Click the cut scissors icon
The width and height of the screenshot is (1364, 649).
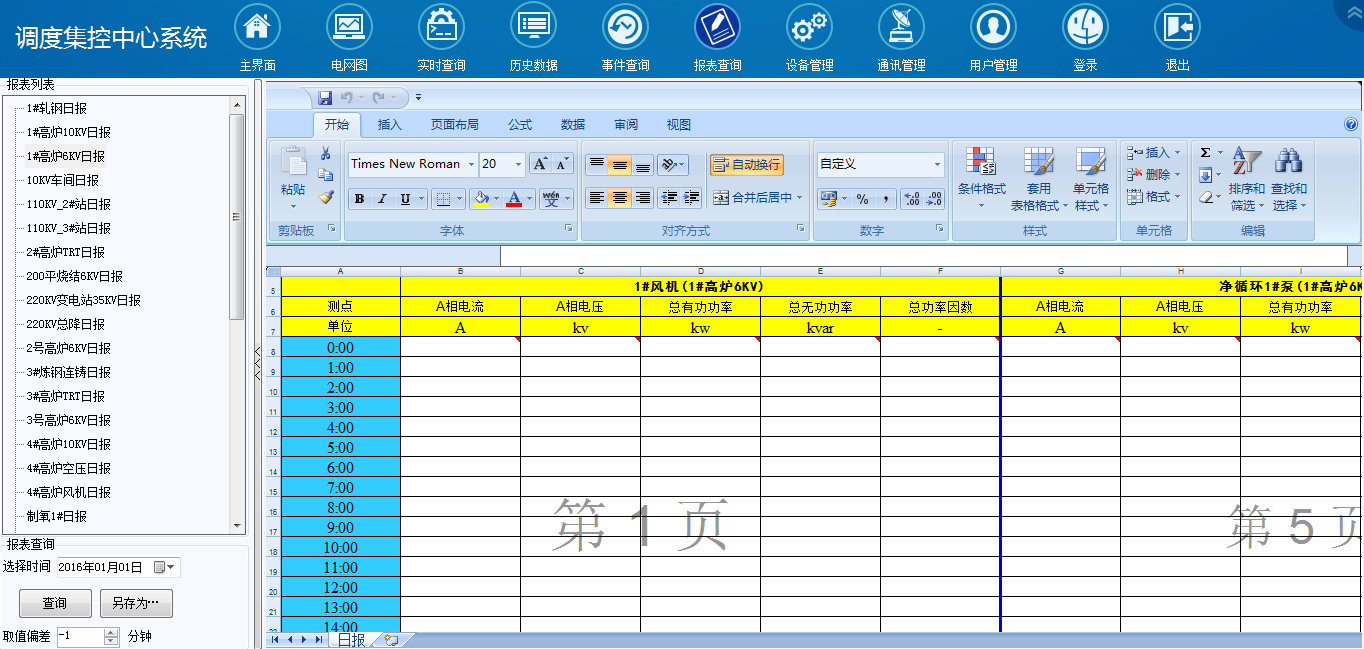tap(325, 153)
